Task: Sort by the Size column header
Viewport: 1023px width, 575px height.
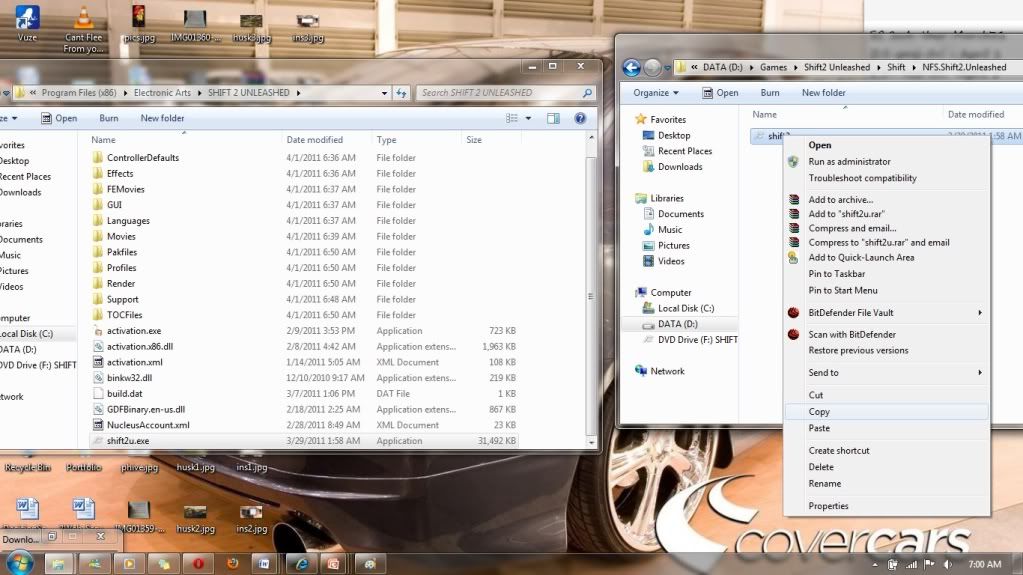Action: (x=474, y=140)
